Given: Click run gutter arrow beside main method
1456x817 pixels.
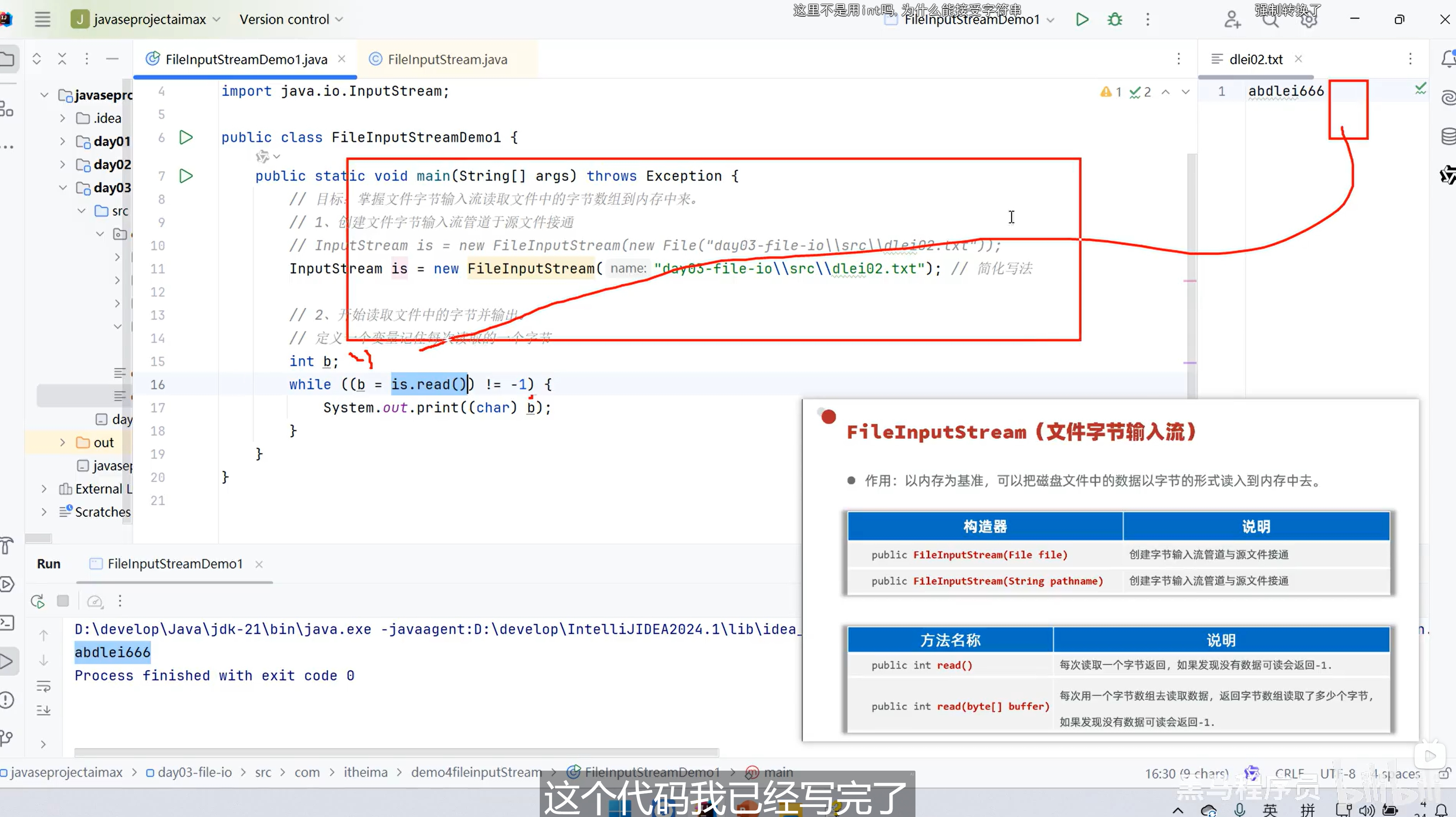Looking at the screenshot, I should click(x=186, y=176).
